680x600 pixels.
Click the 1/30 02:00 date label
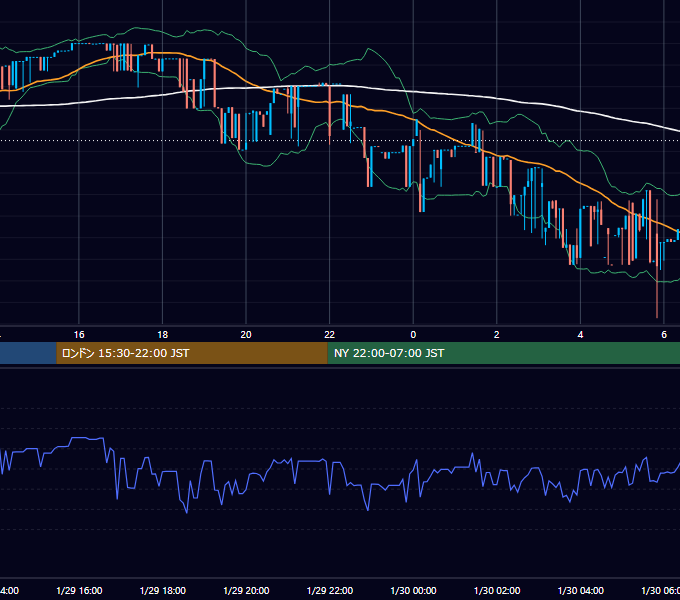pos(497,590)
